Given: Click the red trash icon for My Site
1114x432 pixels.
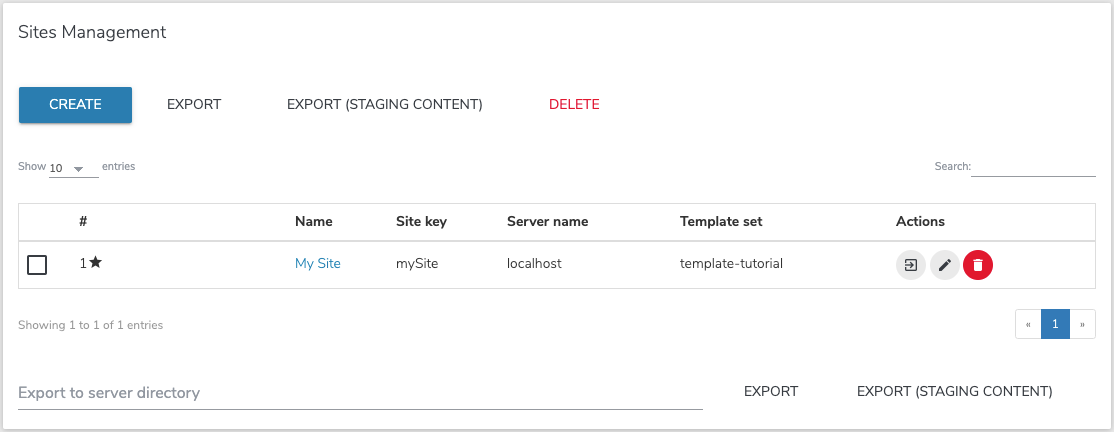Looking at the screenshot, I should click(978, 265).
